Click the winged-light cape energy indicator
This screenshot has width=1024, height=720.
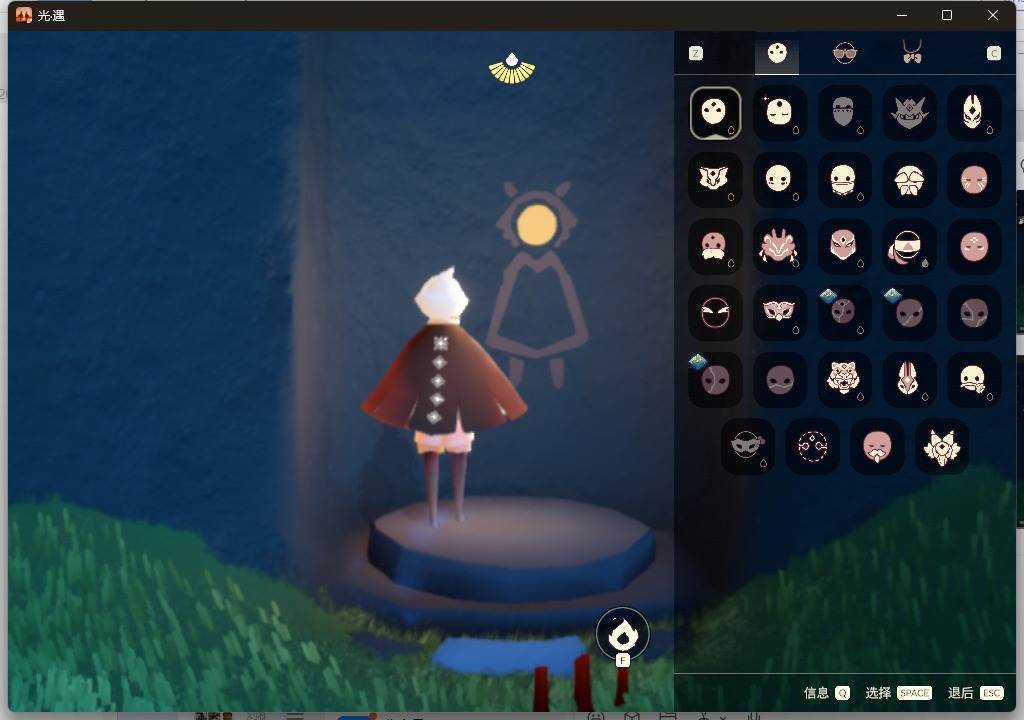click(x=512, y=69)
